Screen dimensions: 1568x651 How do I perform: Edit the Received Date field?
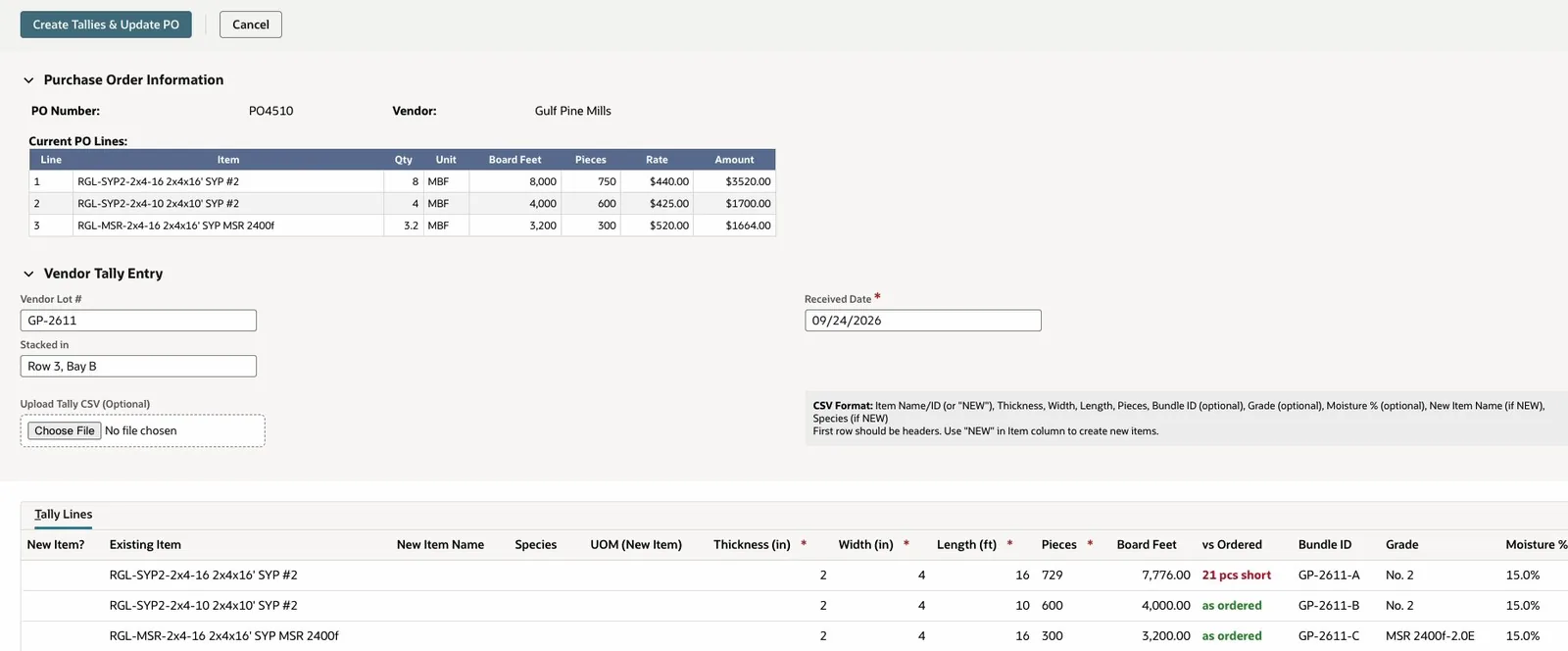tap(923, 321)
